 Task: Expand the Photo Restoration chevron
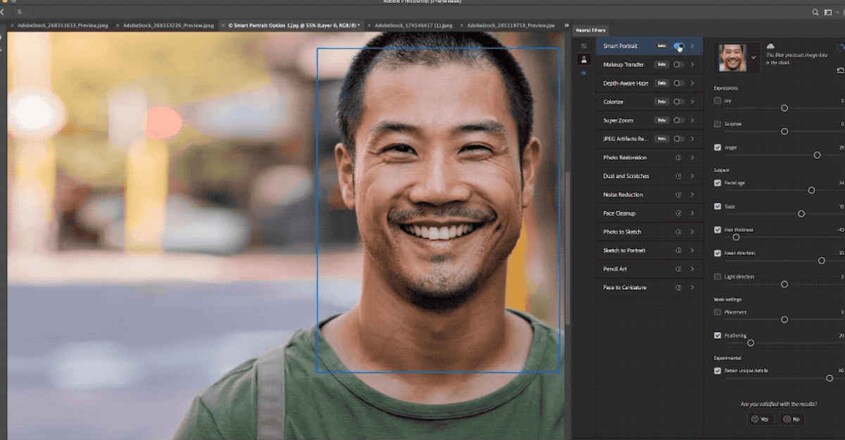[x=693, y=157]
